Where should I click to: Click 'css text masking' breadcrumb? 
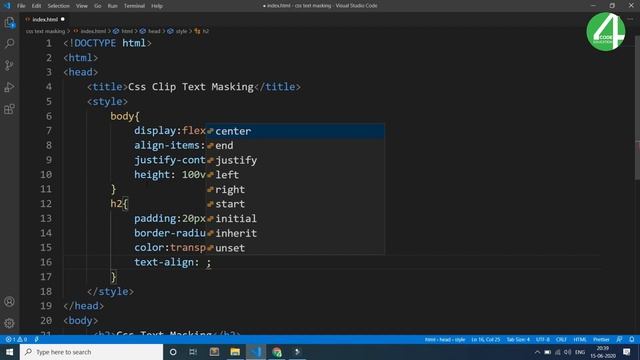[45, 31]
